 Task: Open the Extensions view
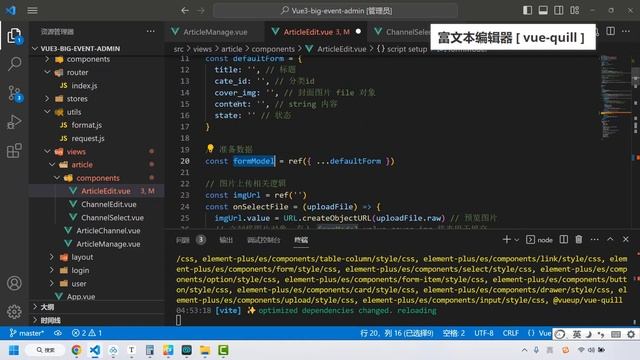coord(14,151)
